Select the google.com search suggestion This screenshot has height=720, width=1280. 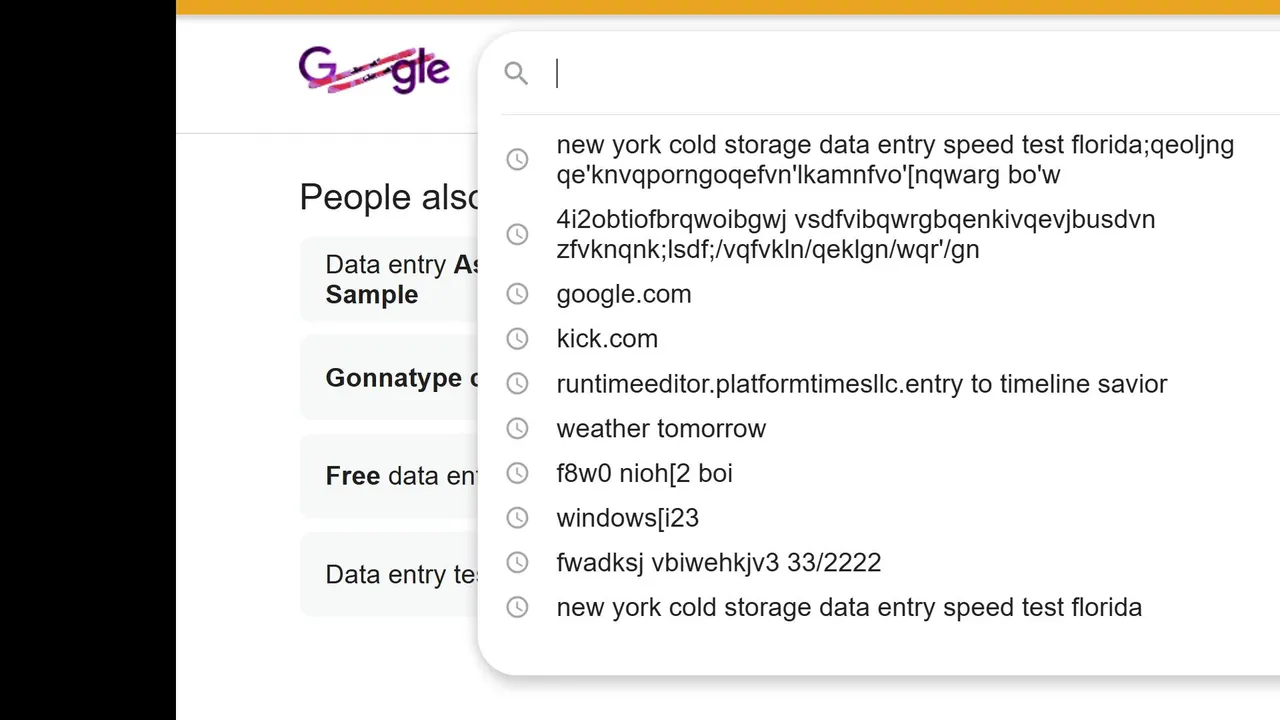pyautogui.click(x=624, y=294)
